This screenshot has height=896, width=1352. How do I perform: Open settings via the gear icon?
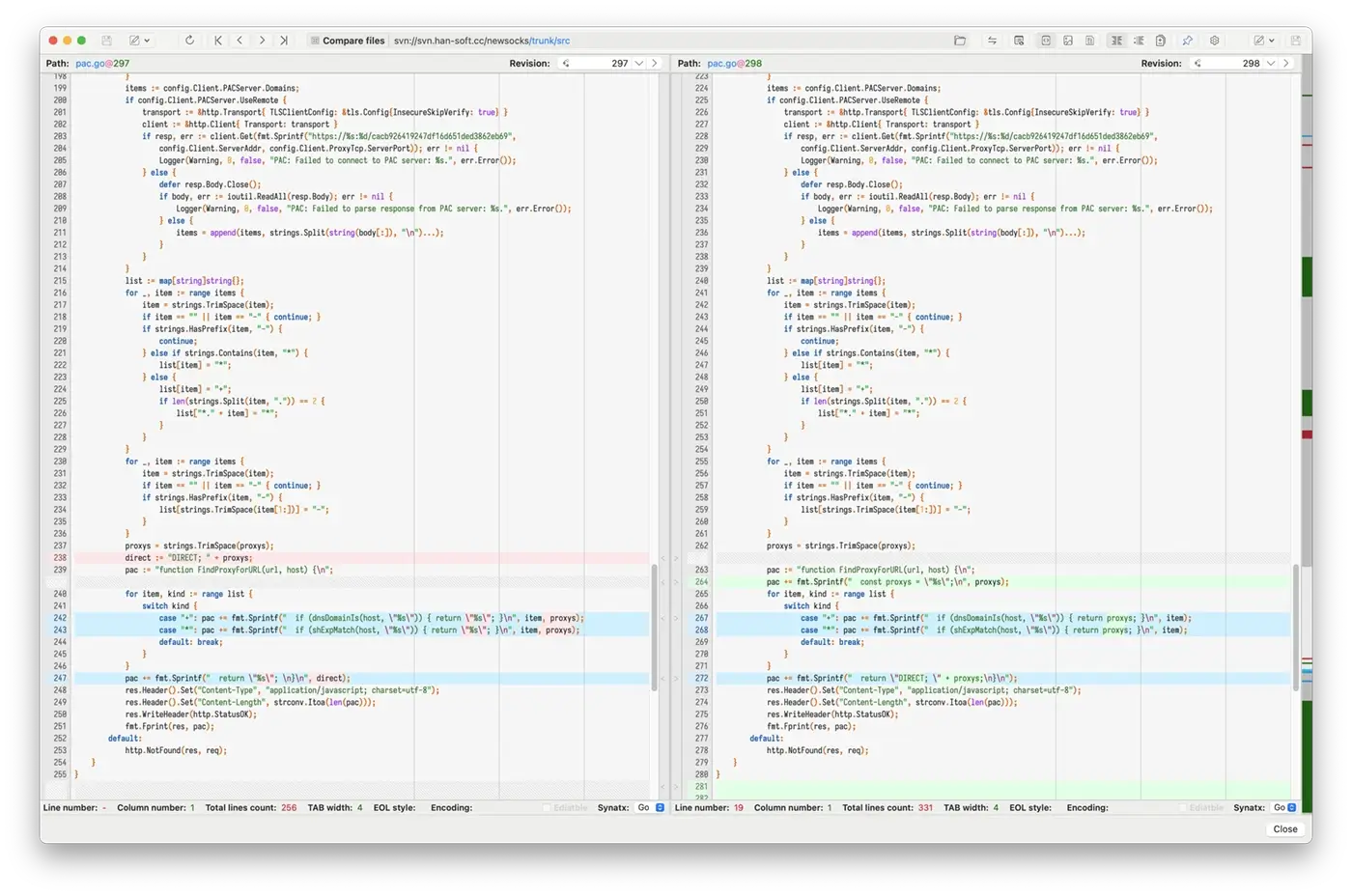[x=1215, y=41]
